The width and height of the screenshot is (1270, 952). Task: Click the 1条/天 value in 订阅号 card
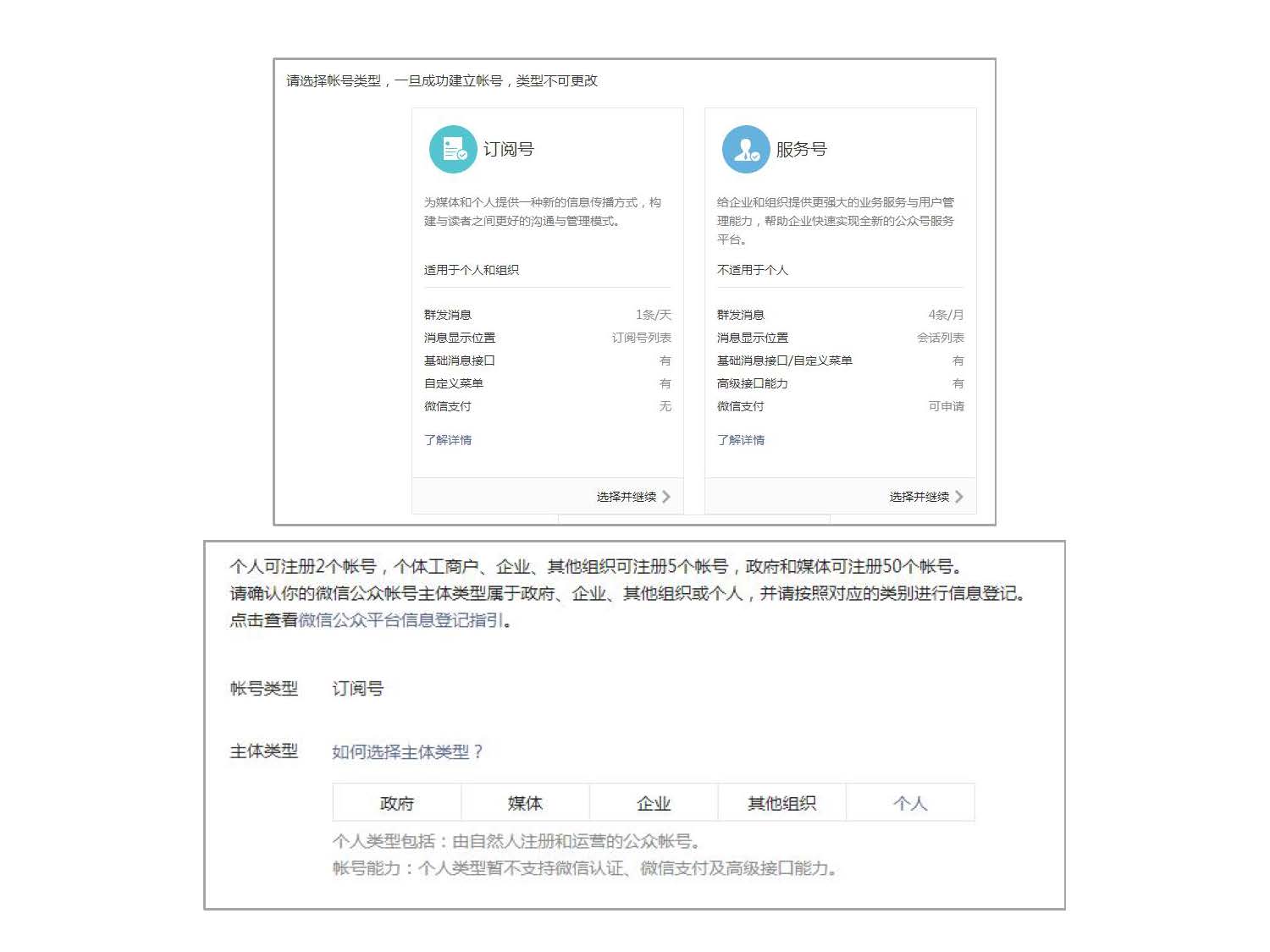654,315
